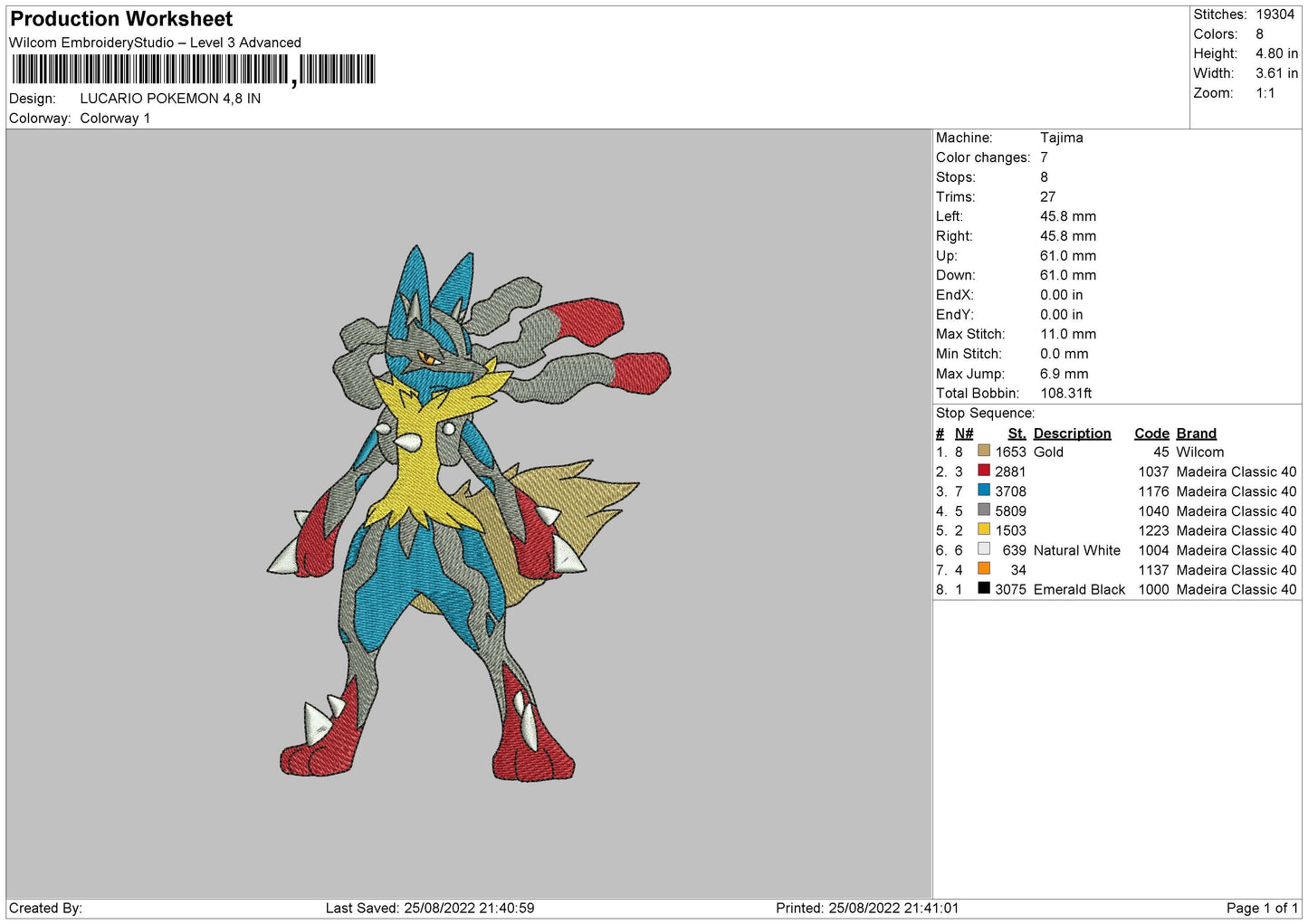Viewport: 1308px width, 924px height.
Task: Click 'Wilcom EmbroideryStudio – Level 3 Advanced' text
Action: click(155, 43)
